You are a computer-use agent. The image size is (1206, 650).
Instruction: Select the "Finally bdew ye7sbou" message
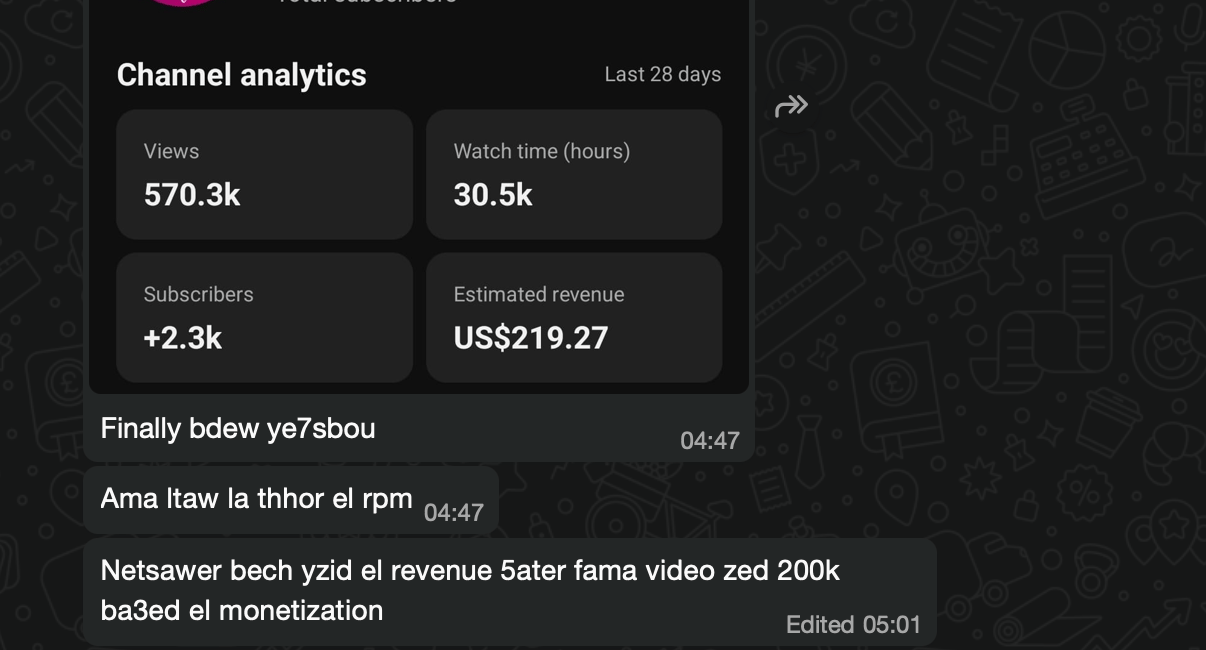click(x=238, y=429)
